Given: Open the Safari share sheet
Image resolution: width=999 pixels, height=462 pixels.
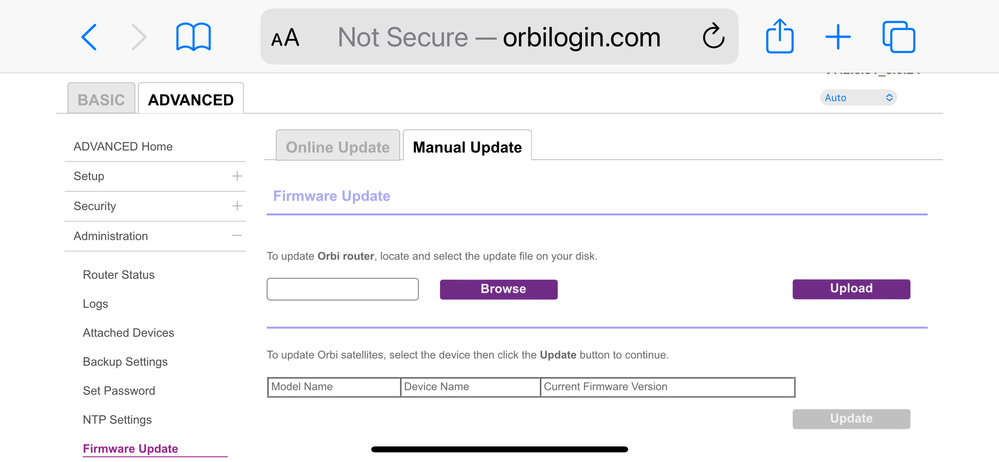Looking at the screenshot, I should pos(780,38).
